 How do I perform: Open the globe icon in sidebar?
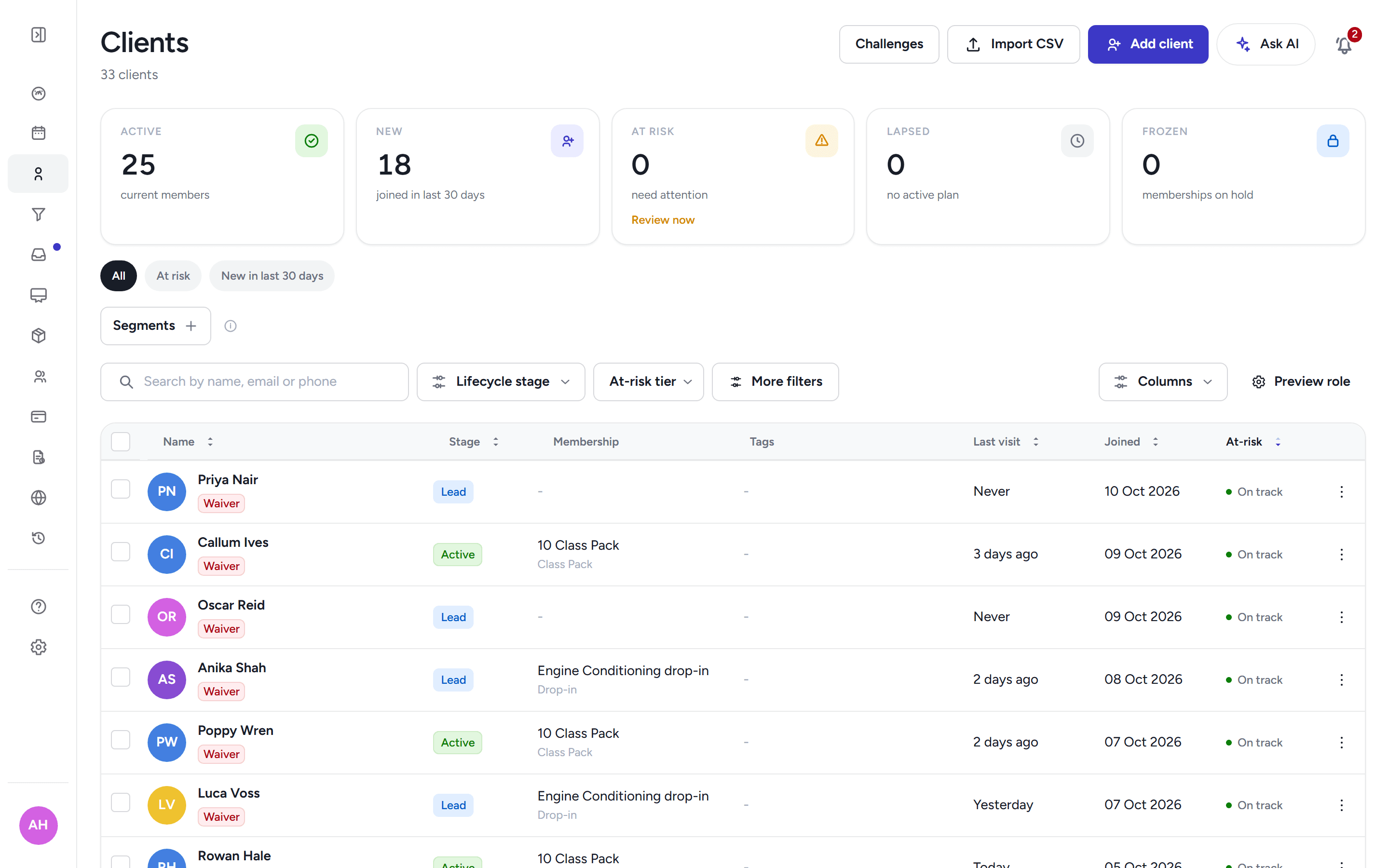pos(39,497)
